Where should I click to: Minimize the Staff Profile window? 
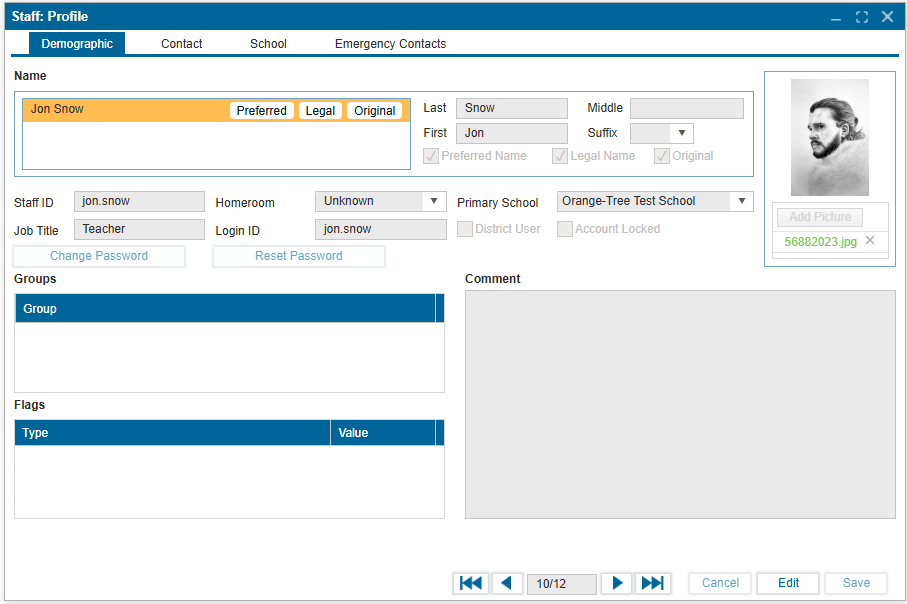pos(836,17)
